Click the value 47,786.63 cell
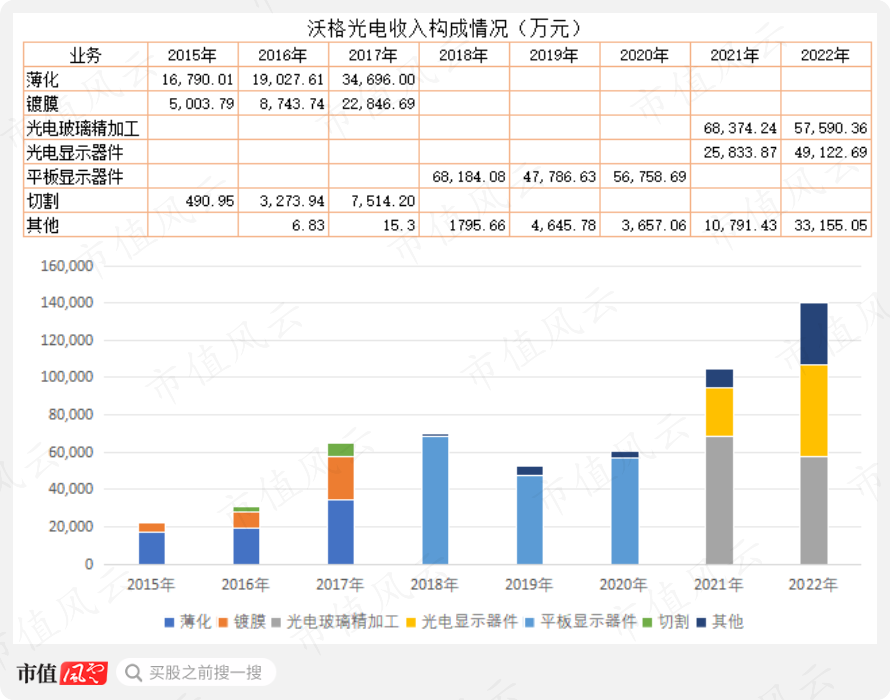 point(555,177)
